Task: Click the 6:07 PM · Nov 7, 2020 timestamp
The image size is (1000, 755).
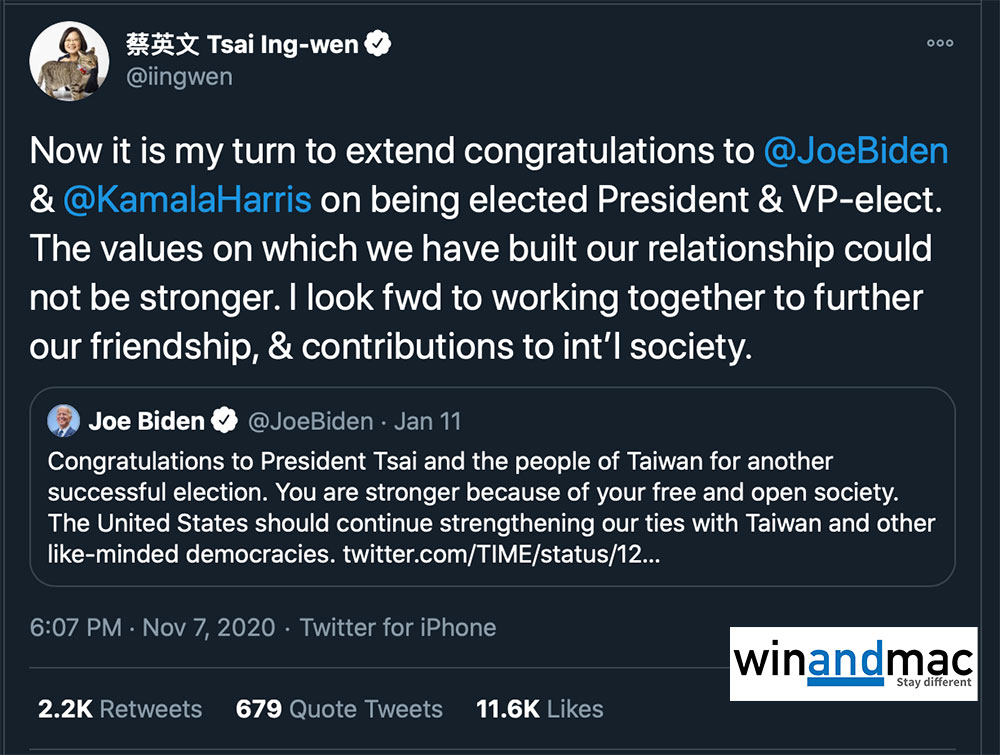Action: [x=150, y=628]
